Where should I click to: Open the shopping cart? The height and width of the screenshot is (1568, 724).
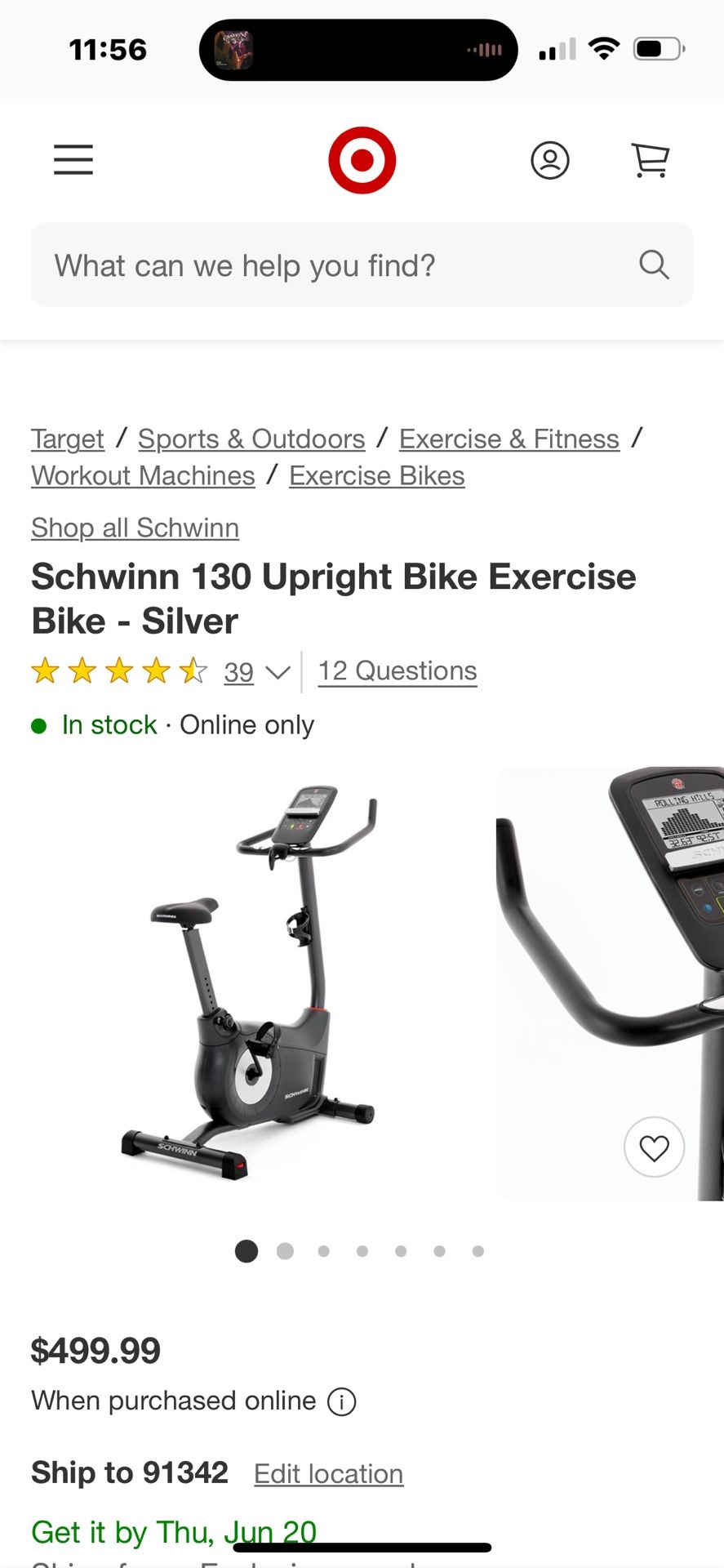coord(651,160)
